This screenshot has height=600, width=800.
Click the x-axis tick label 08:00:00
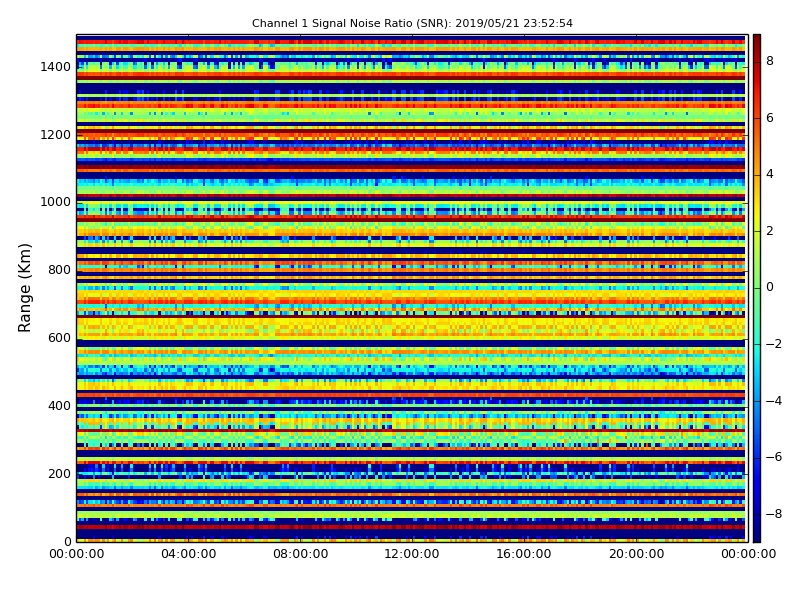[x=301, y=554]
